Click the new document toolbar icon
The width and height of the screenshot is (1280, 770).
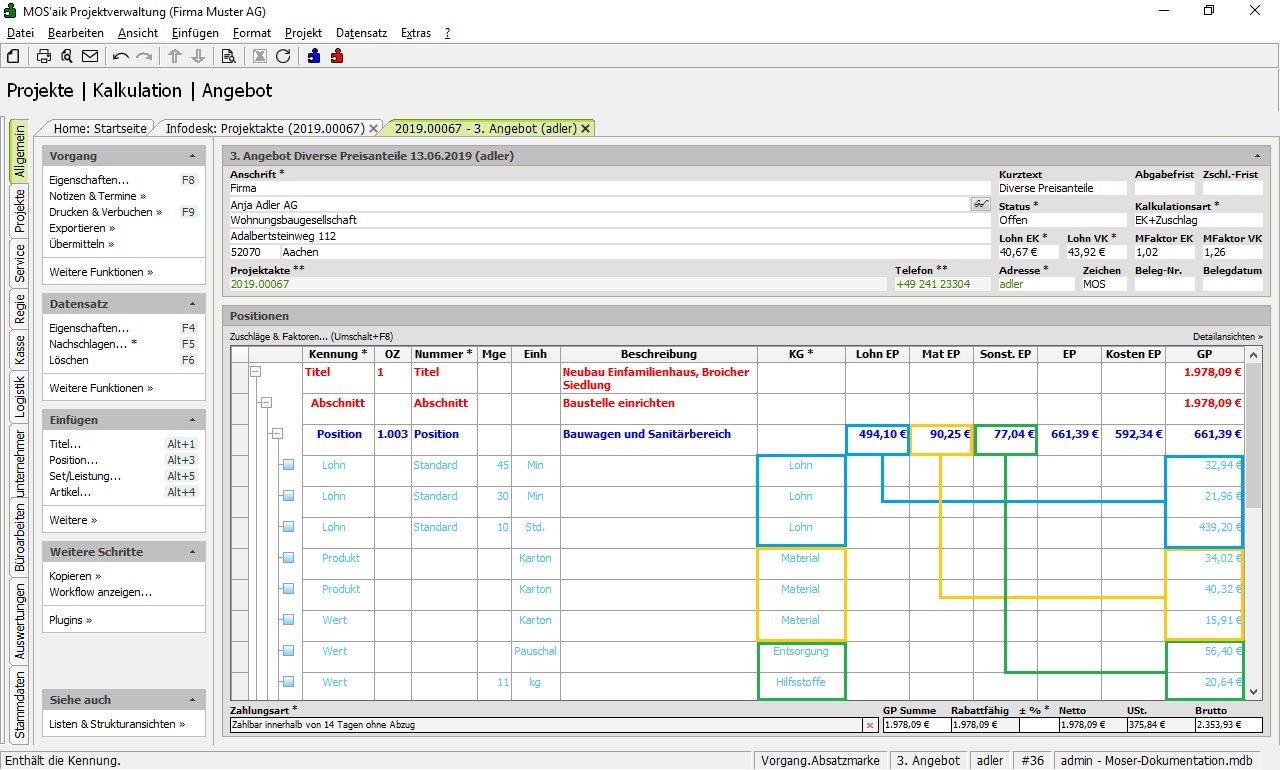pos(13,56)
